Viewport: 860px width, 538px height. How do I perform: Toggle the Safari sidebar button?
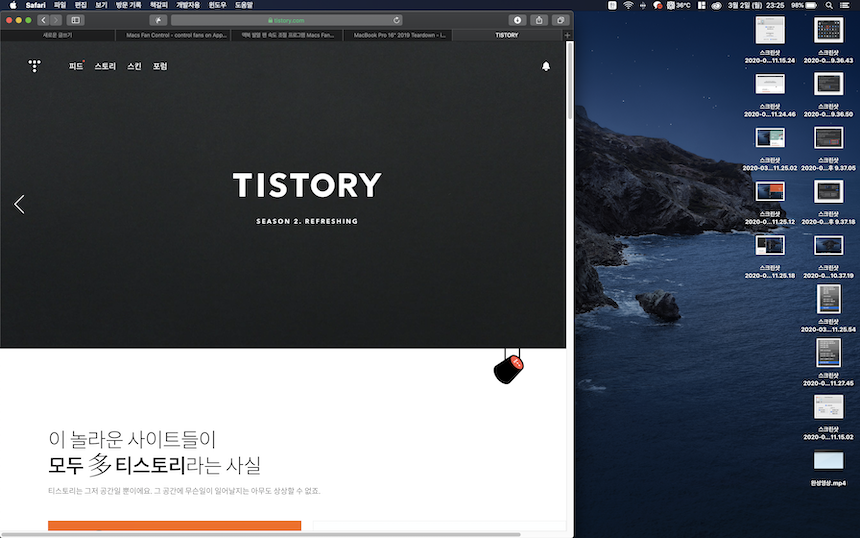pyautogui.click(x=76, y=20)
